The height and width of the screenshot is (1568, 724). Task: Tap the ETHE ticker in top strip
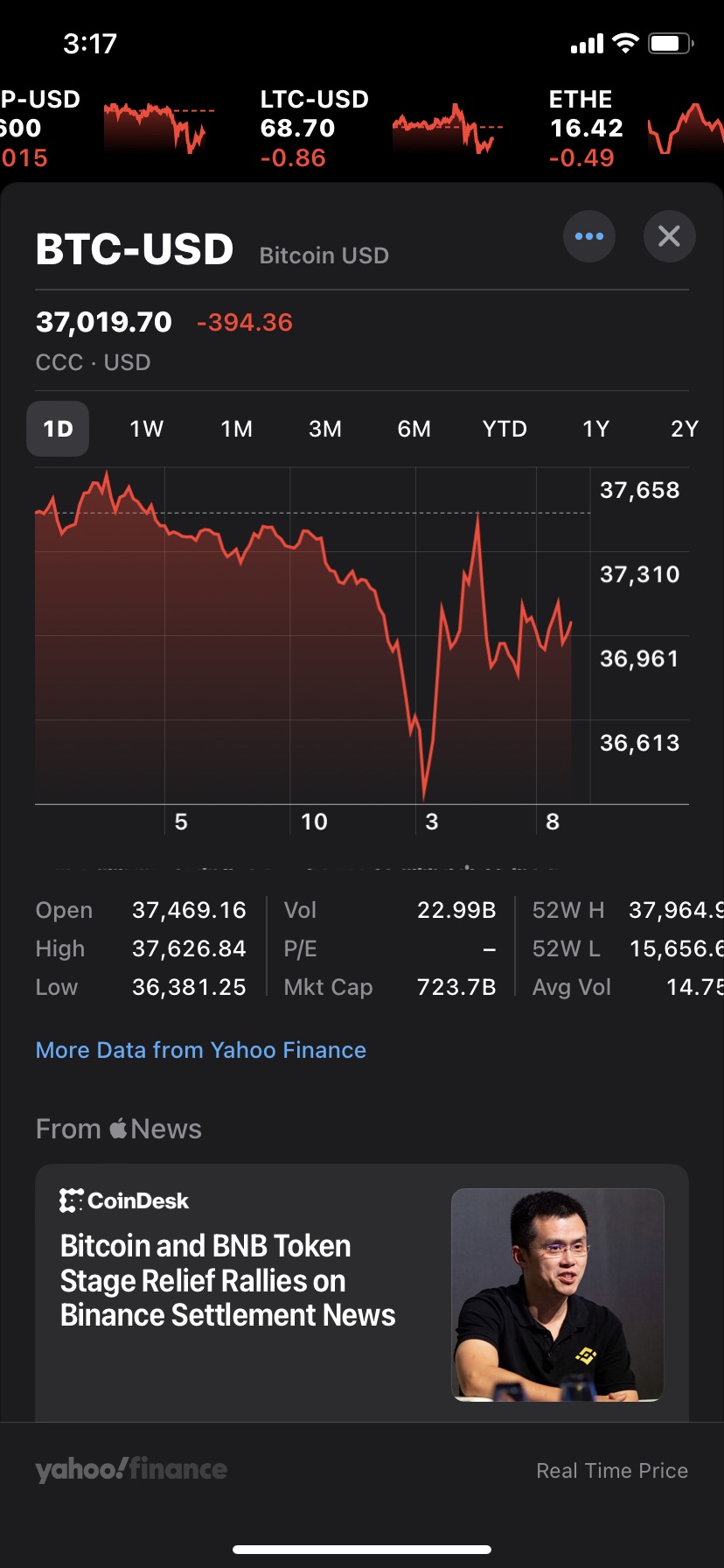tap(586, 128)
